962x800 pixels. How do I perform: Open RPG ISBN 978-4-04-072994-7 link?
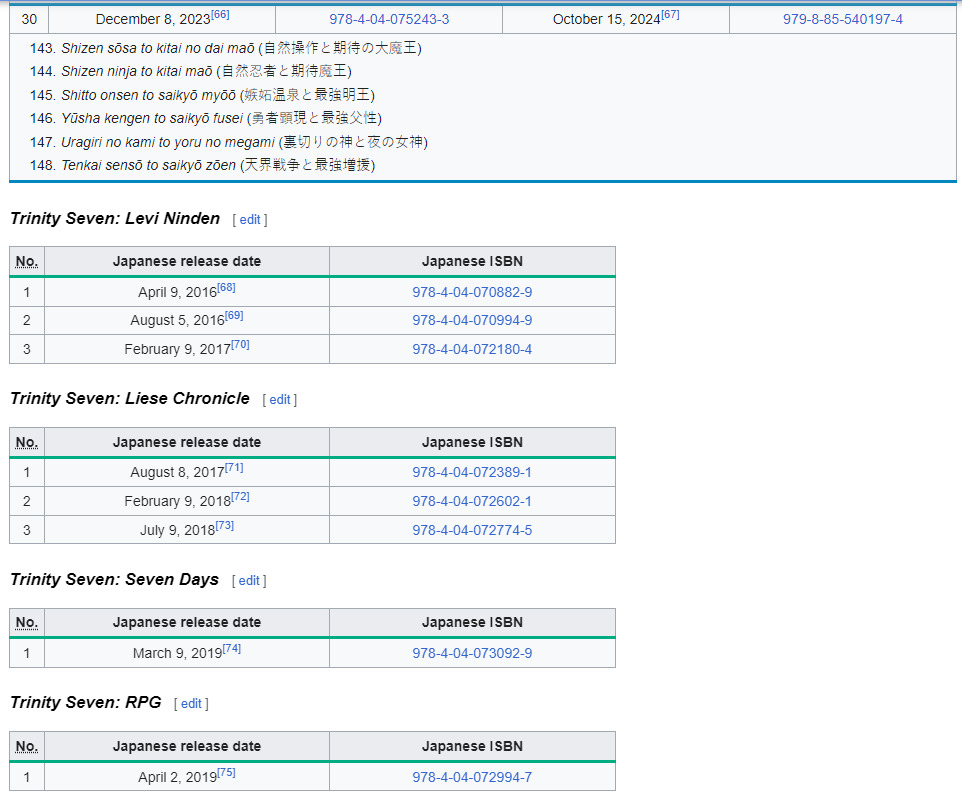[472, 776]
